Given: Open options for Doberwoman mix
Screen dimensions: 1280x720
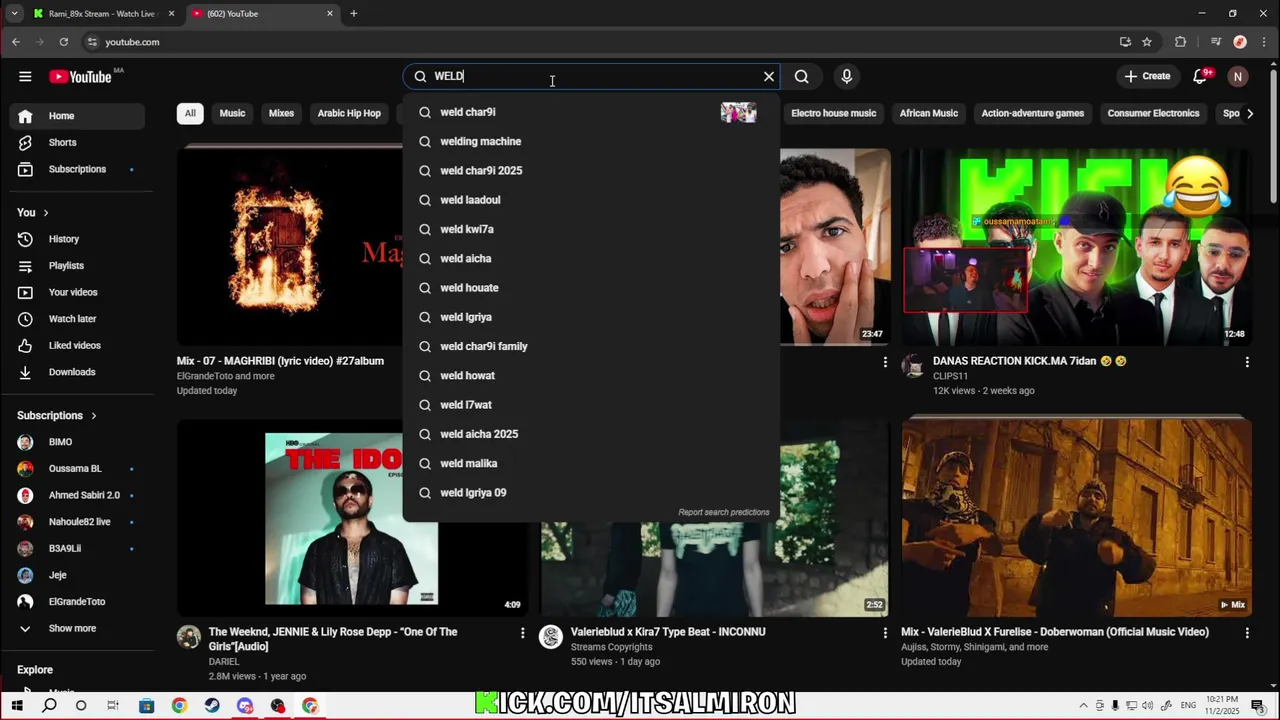Looking at the screenshot, I should click(x=1247, y=633).
